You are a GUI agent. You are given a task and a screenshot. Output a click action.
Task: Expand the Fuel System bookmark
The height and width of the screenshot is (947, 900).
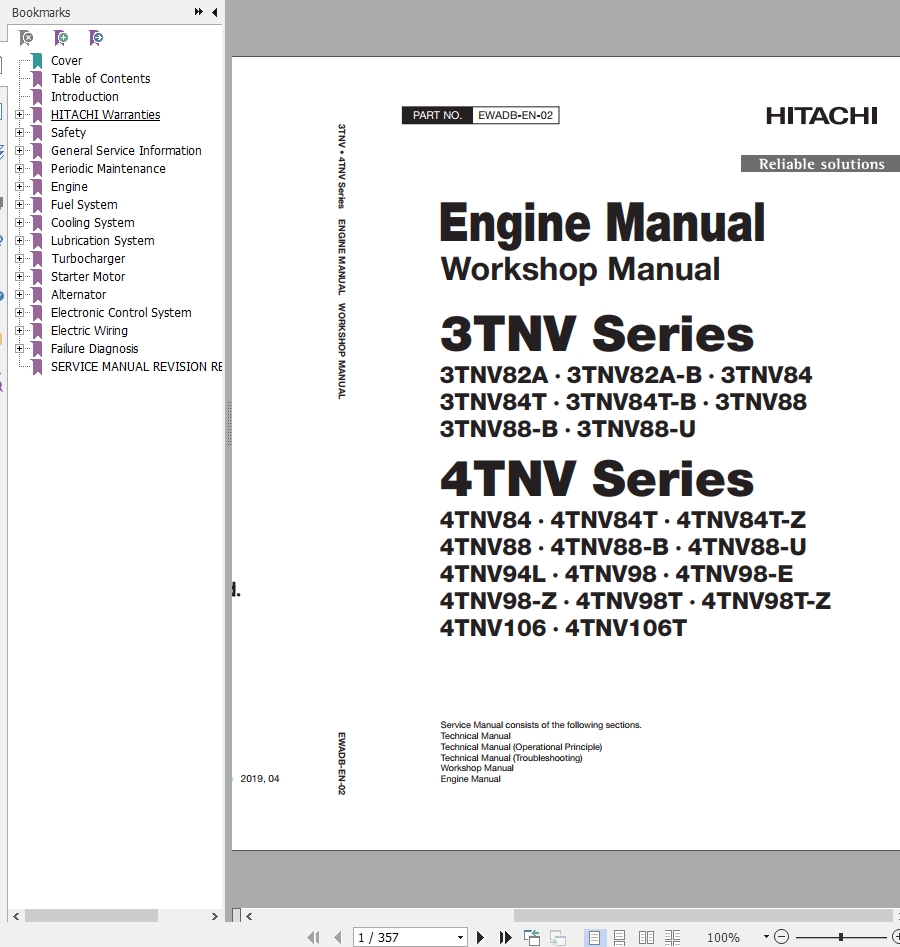click(x=19, y=205)
